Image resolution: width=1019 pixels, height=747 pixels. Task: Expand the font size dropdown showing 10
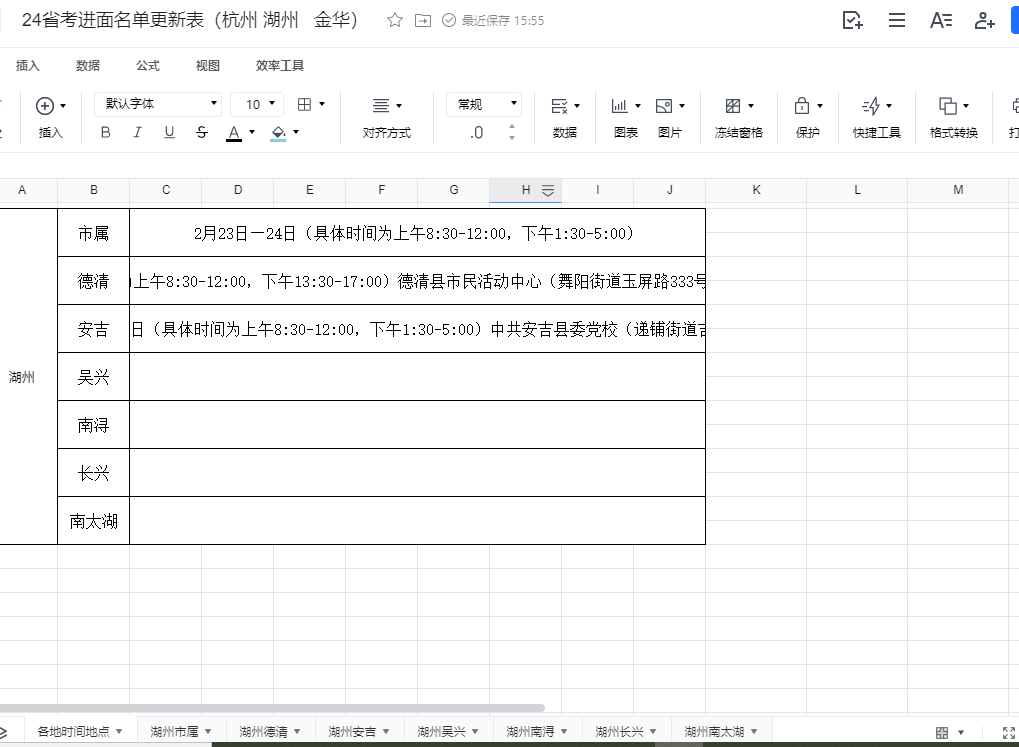[257, 104]
